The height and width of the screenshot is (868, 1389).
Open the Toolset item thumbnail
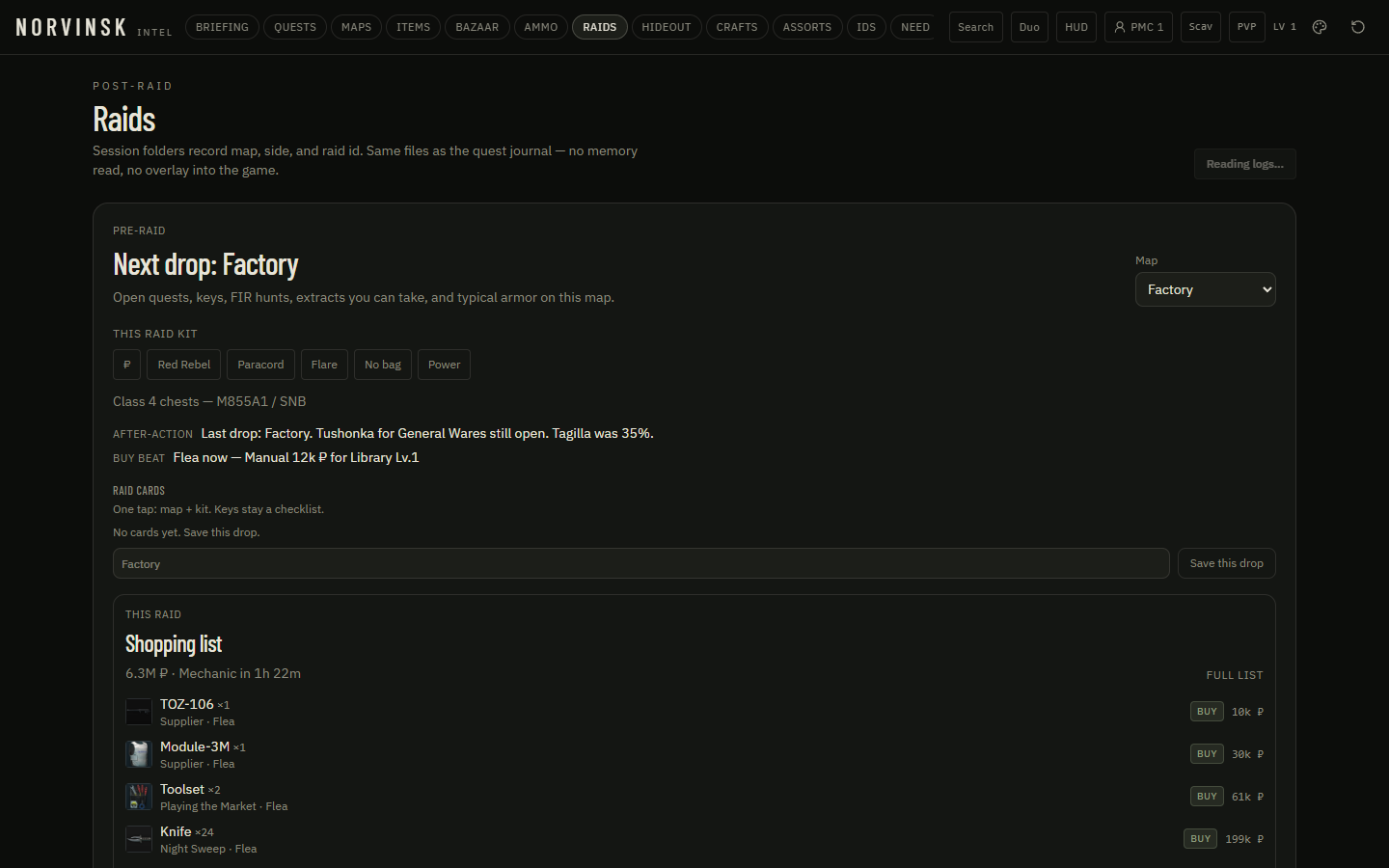139,797
